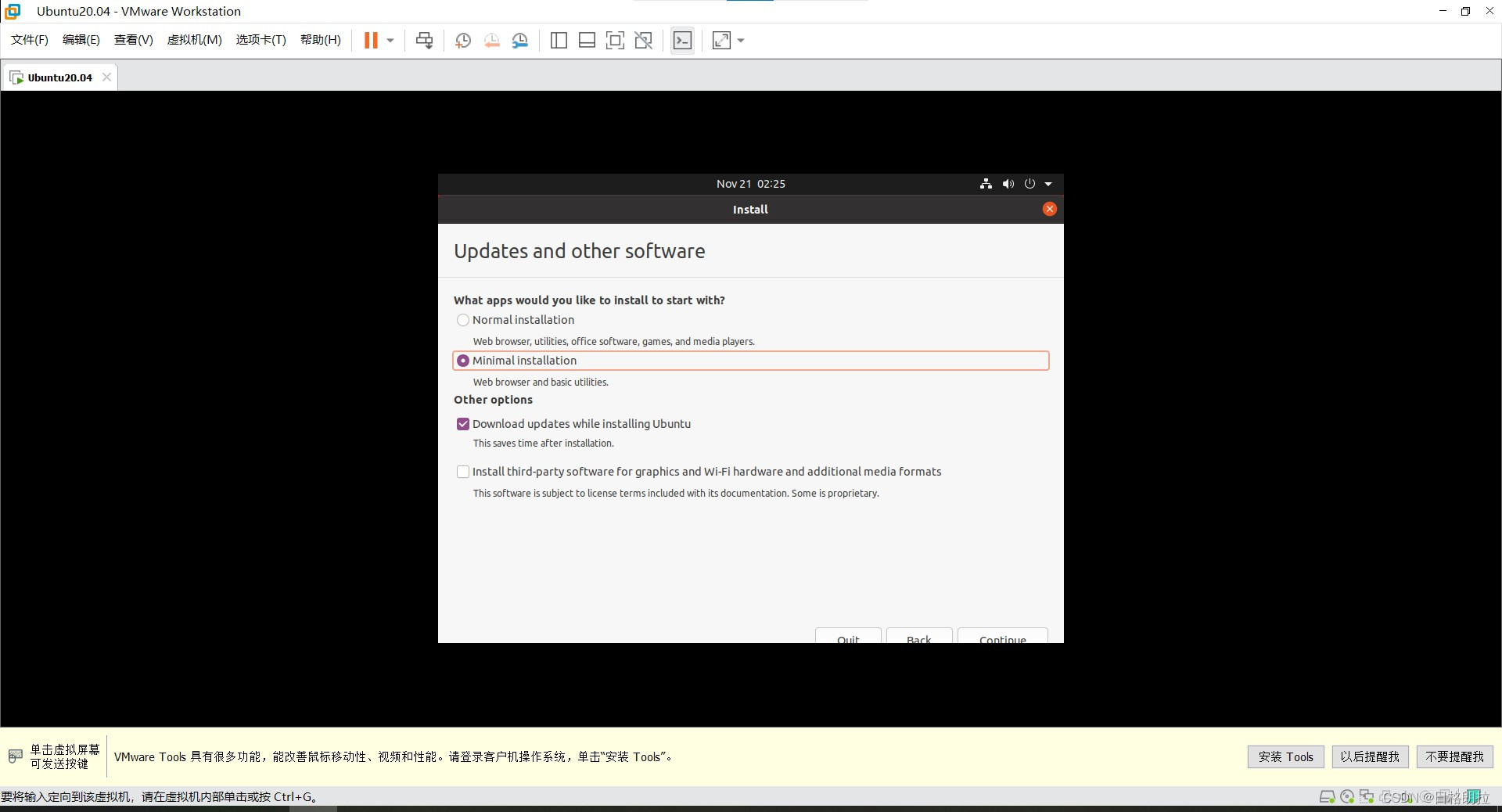Select Minimal installation radio button
Viewport: 1502px width, 812px height.
pos(463,361)
